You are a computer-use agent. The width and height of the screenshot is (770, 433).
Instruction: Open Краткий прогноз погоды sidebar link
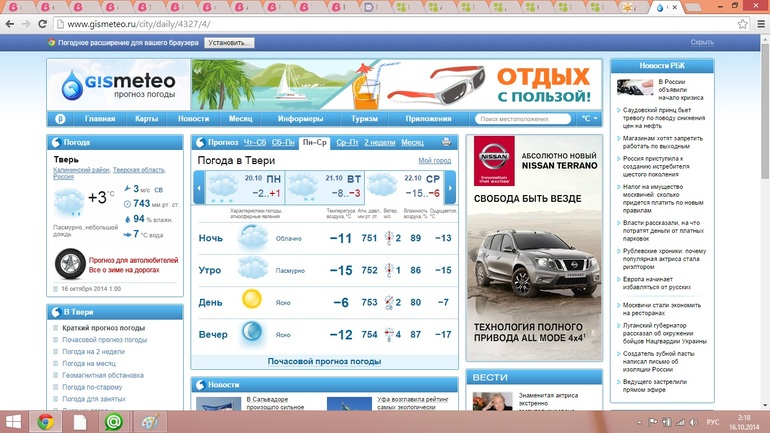pos(104,328)
